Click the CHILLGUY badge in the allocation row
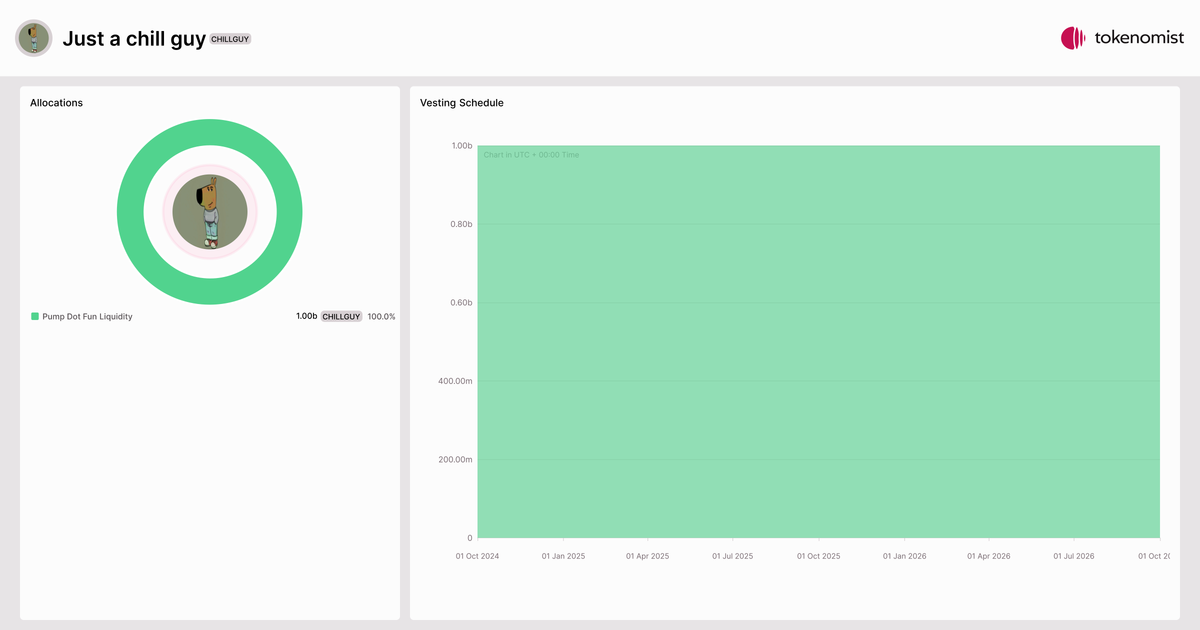Viewport: 1200px width, 630px height. click(x=341, y=316)
